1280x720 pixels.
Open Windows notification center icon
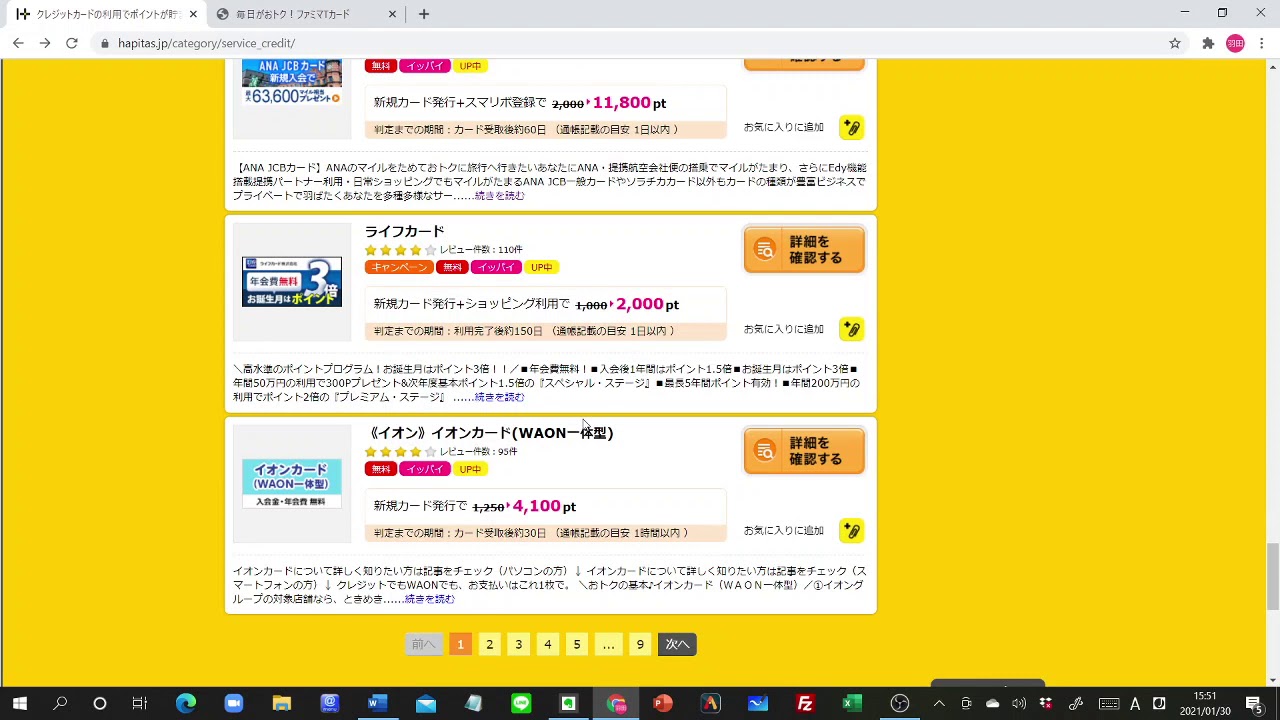(x=1254, y=703)
